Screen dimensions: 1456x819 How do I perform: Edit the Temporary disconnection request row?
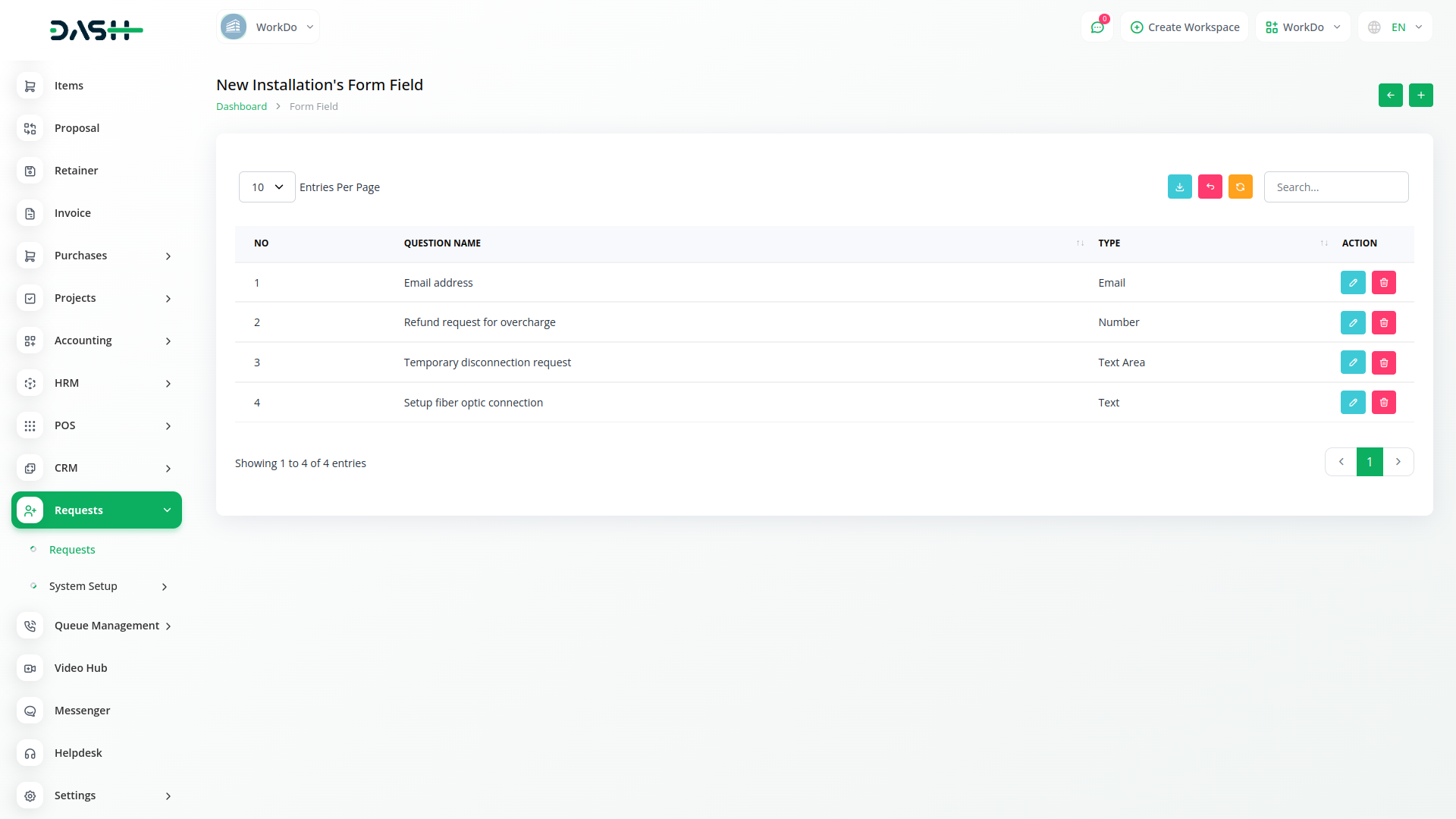click(x=1352, y=362)
